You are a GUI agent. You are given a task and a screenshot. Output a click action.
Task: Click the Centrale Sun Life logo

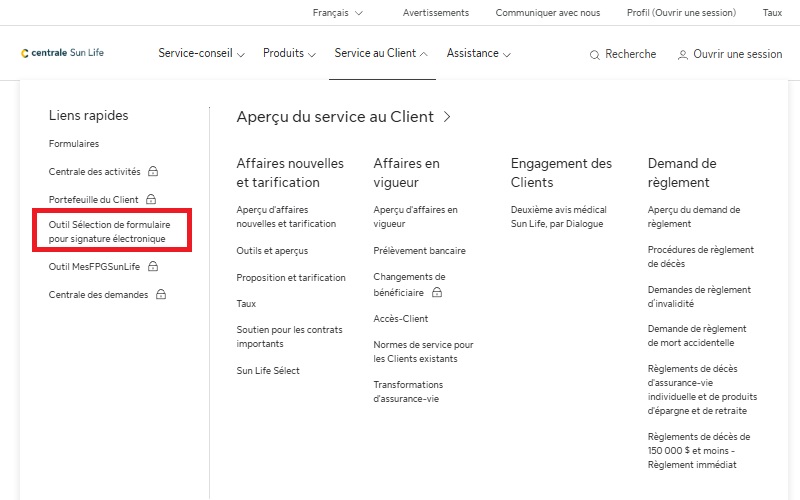(x=62, y=54)
